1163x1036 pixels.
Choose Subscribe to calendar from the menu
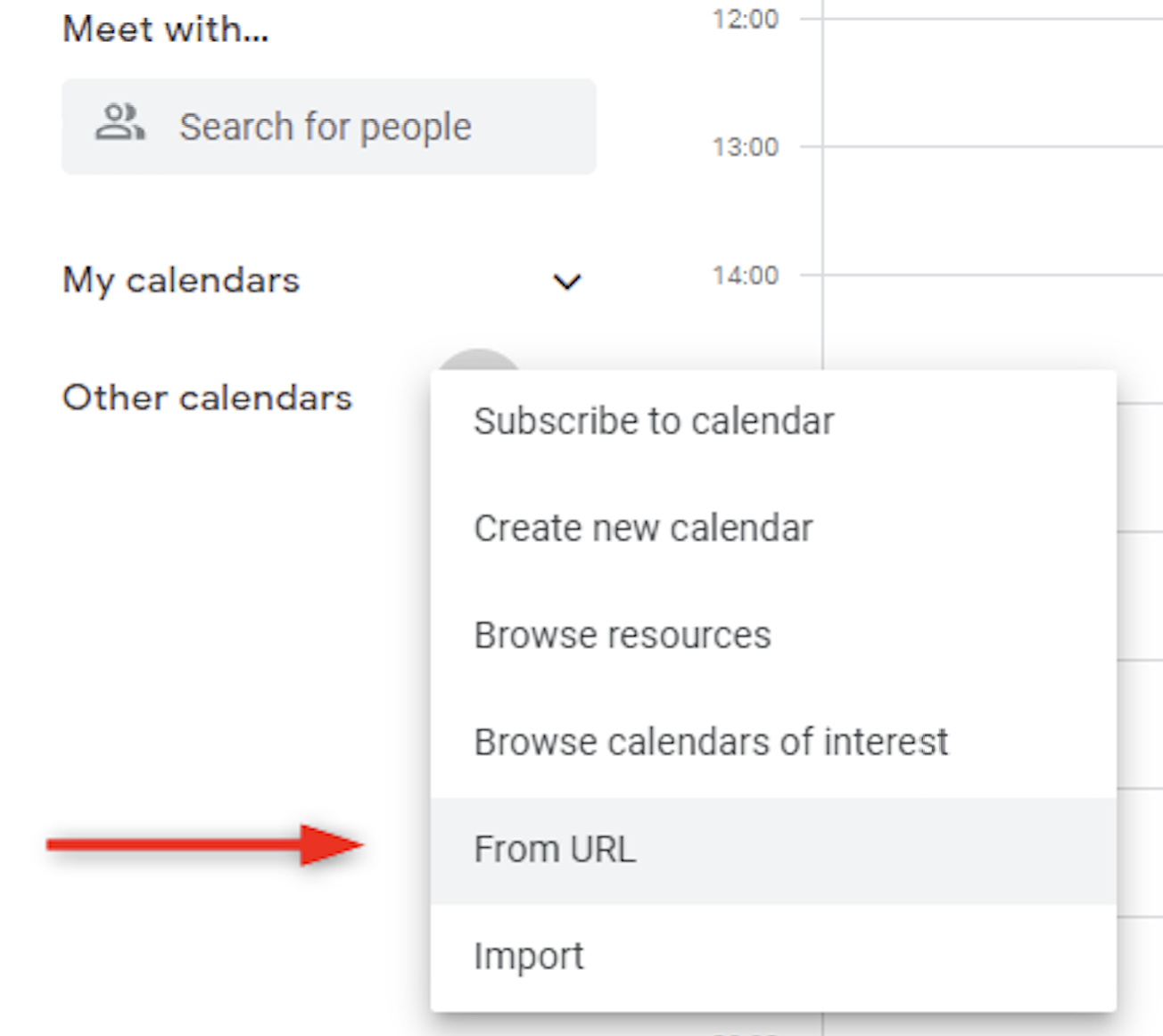coord(654,422)
